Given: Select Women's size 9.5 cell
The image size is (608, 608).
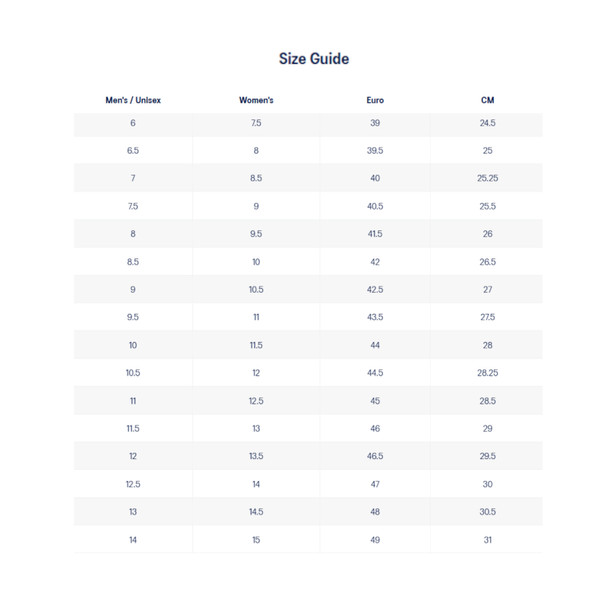Looking at the screenshot, I should (256, 234).
